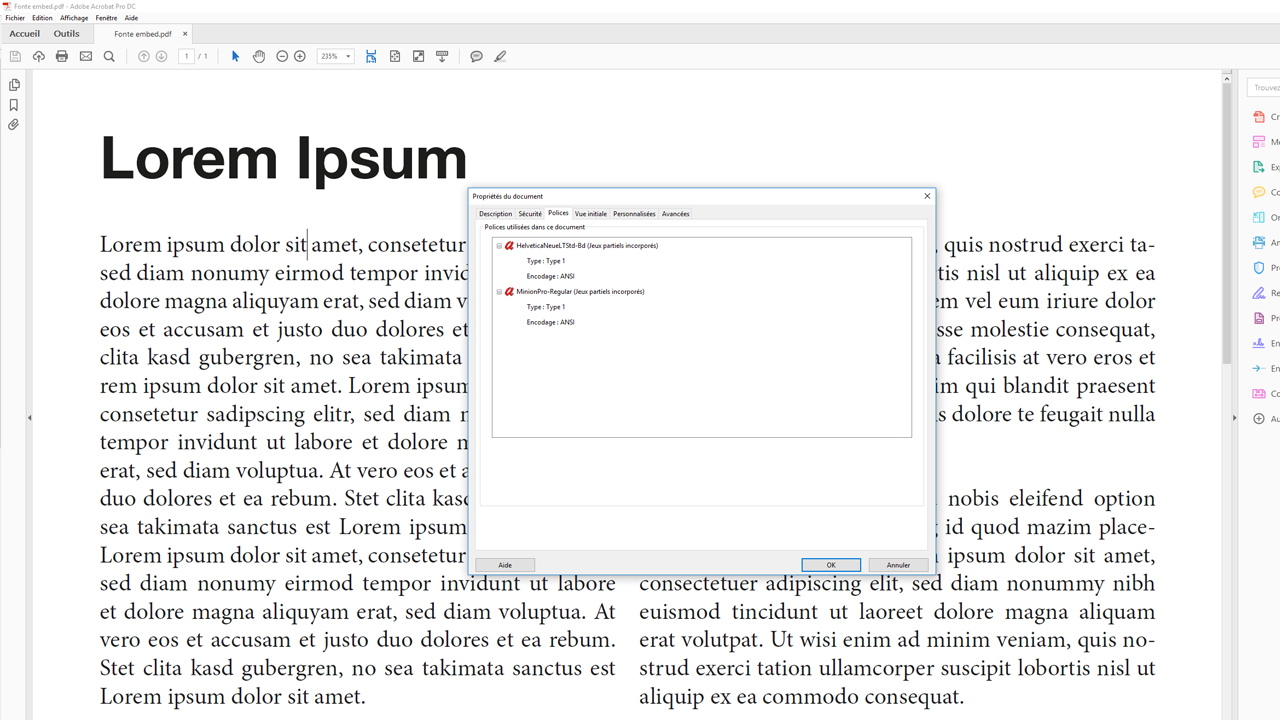Click the envelope email icon
1280x720 pixels.
point(86,57)
